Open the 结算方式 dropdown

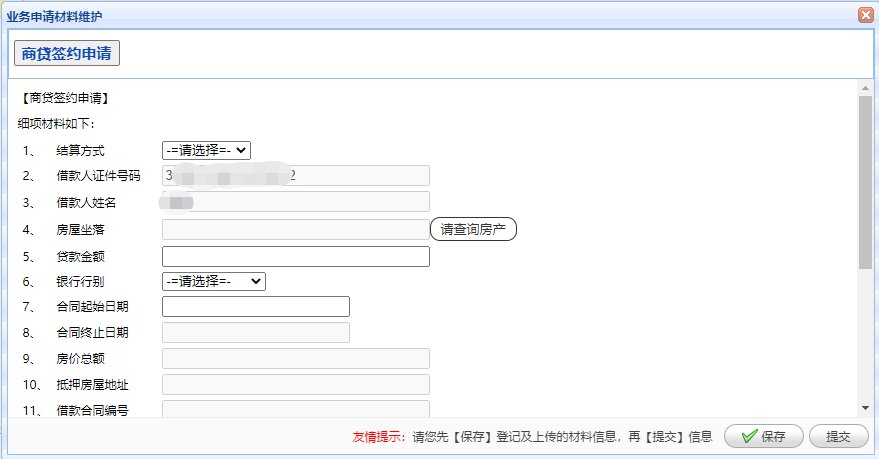(206, 150)
